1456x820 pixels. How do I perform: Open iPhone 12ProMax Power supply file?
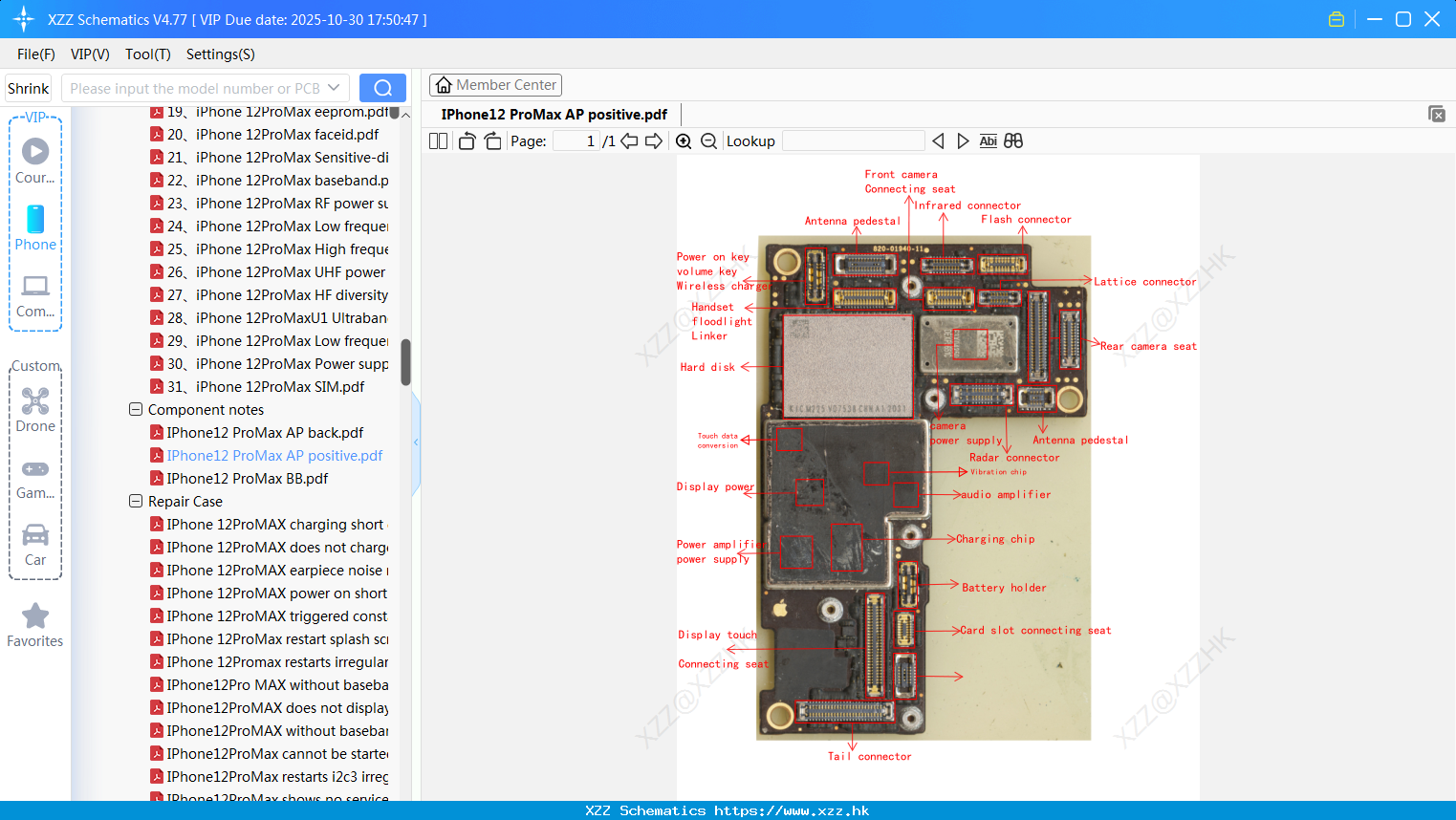269,364
